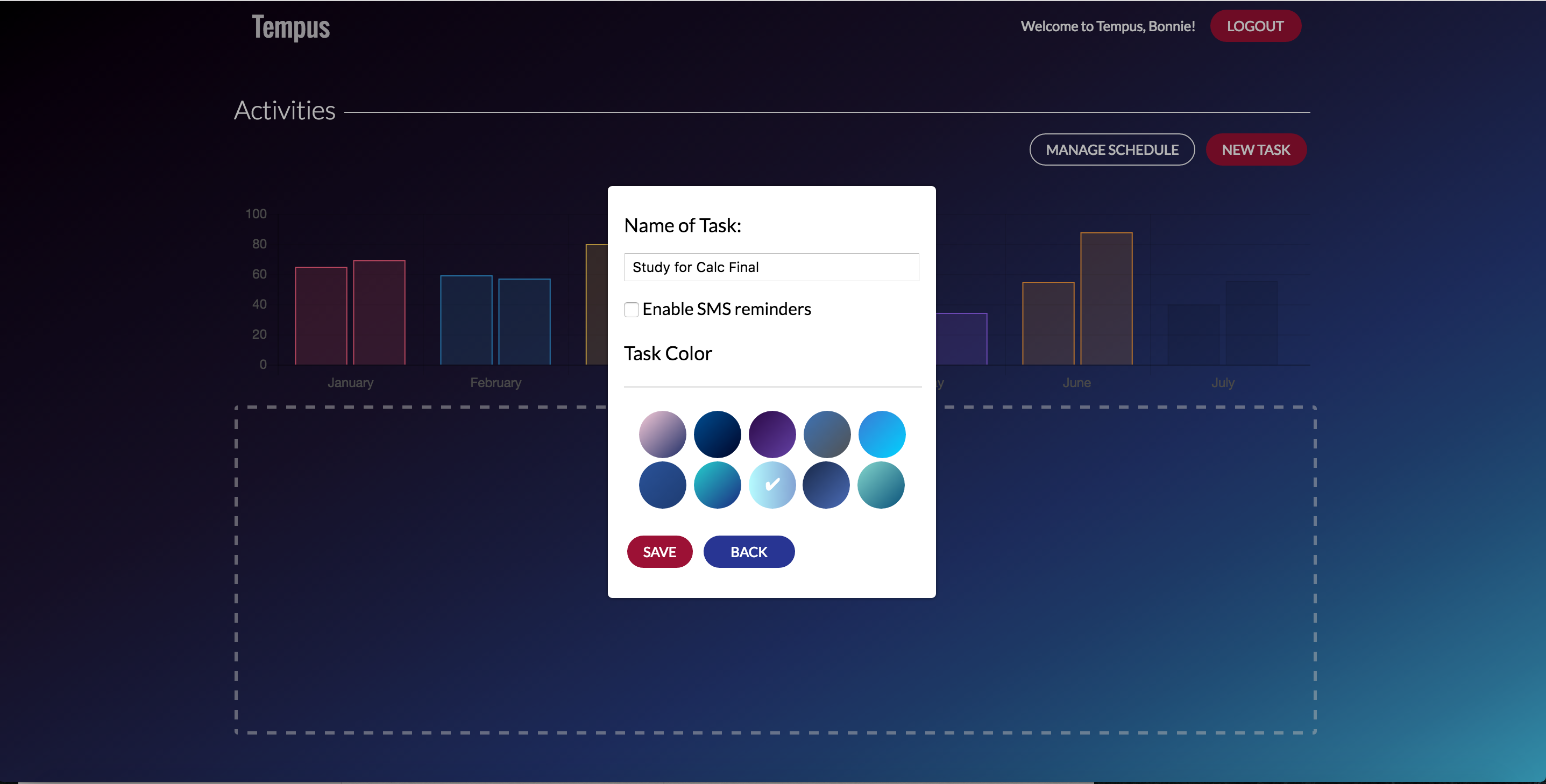Image resolution: width=1546 pixels, height=784 pixels.
Task: Save the new task
Action: click(x=659, y=551)
